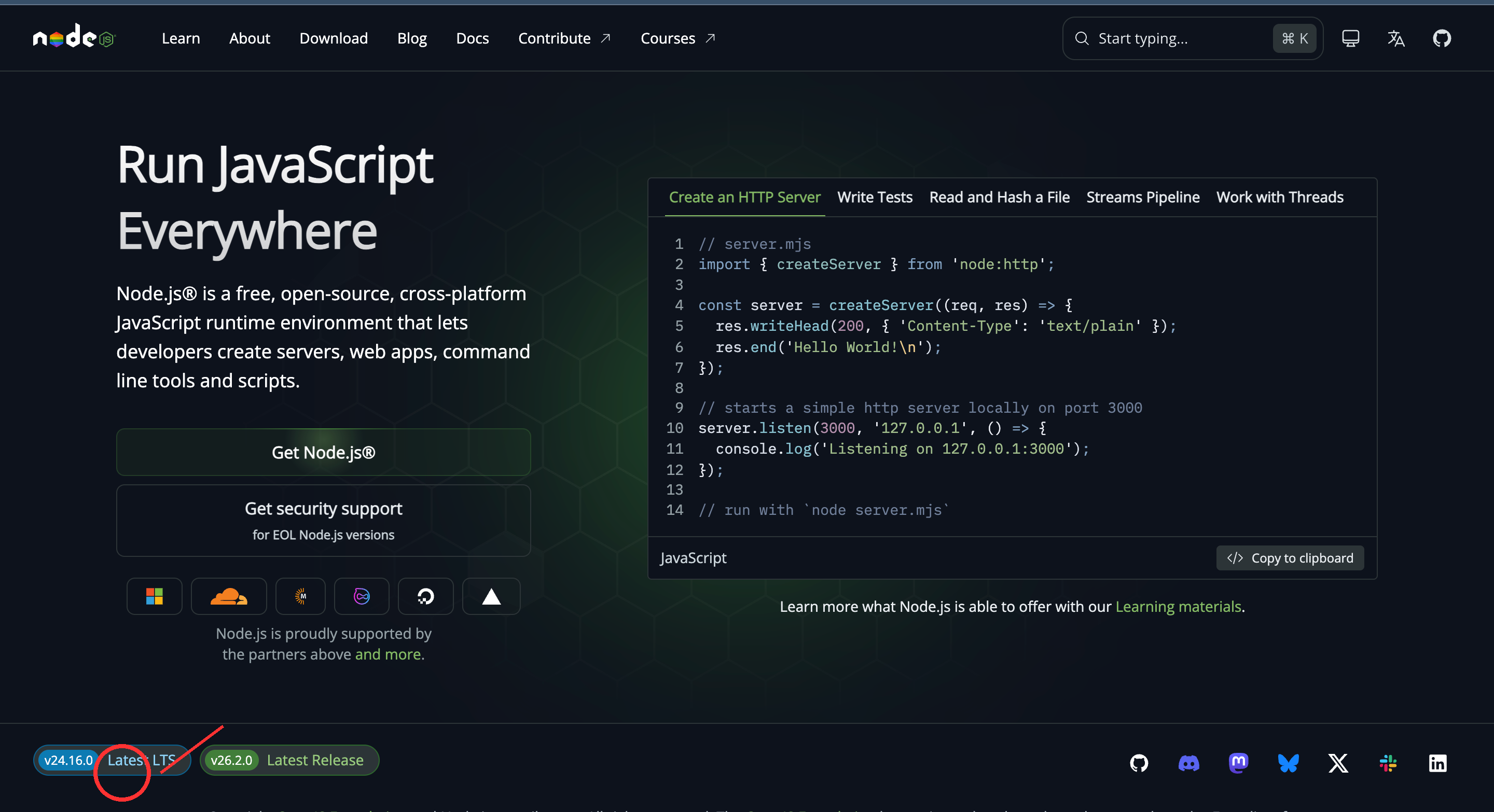Switch to the Streams Pipeline tab
Screen dimensions: 1494x812
pos(1142,197)
